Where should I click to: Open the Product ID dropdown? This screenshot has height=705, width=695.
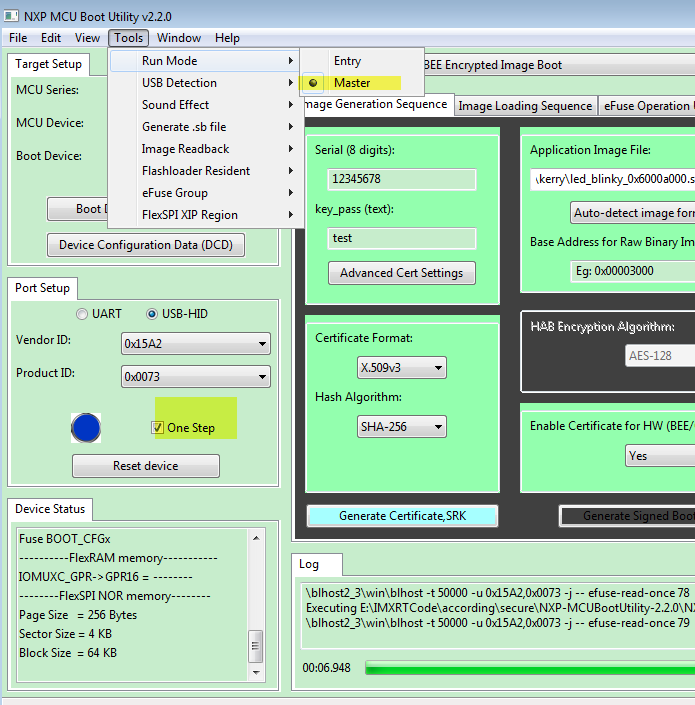pyautogui.click(x=196, y=377)
